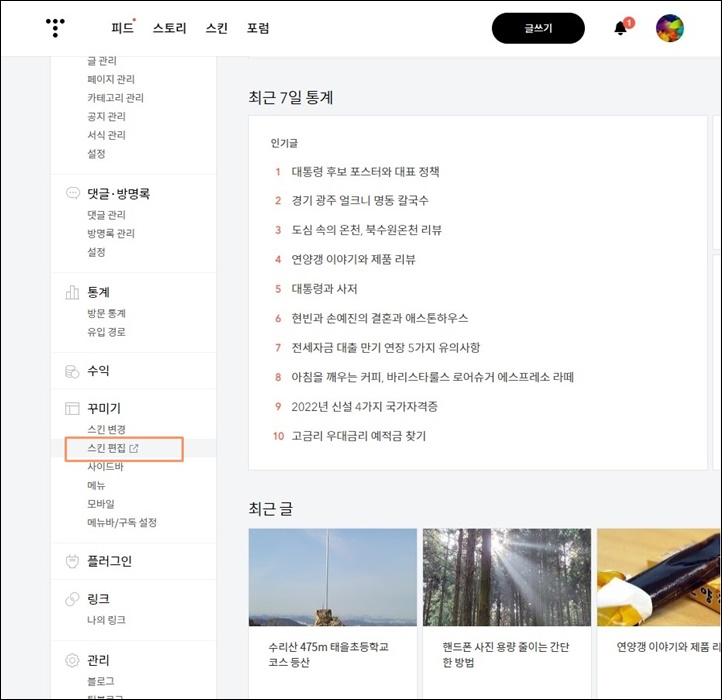Image resolution: width=722 pixels, height=700 pixels.
Task: Open the 포럼 menu
Action: click(x=258, y=28)
